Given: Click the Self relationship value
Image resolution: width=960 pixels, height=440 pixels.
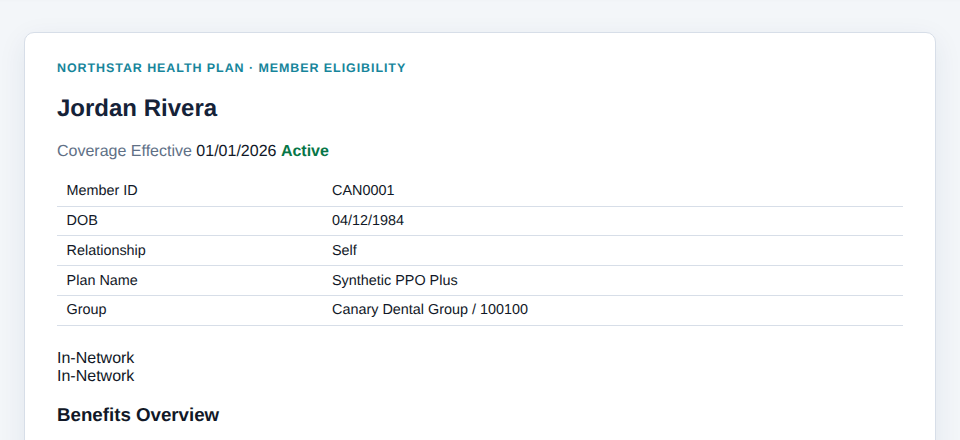Looking at the screenshot, I should coord(344,250).
